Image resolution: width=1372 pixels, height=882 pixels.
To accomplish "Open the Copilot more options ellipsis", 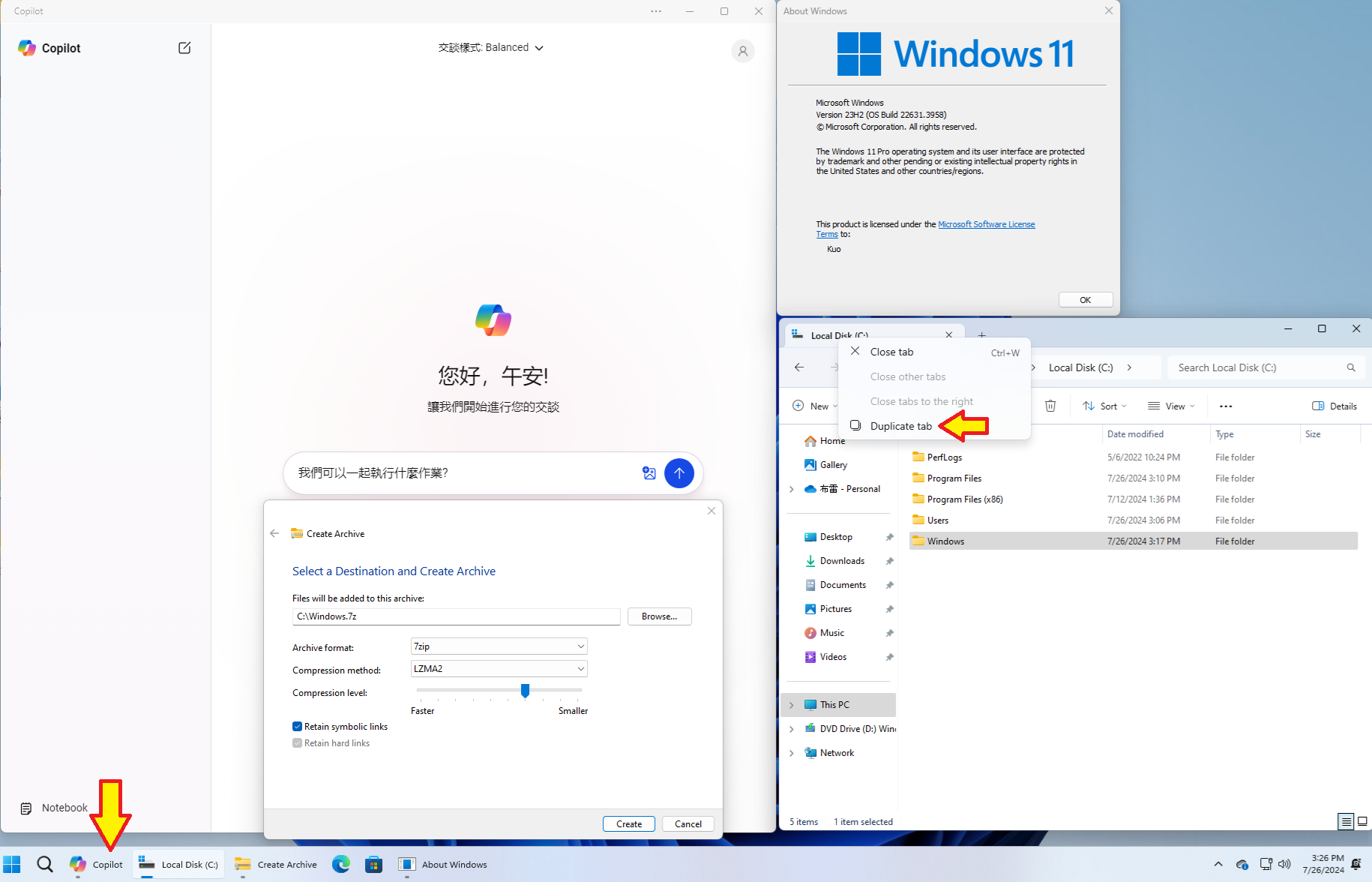I will pyautogui.click(x=656, y=11).
